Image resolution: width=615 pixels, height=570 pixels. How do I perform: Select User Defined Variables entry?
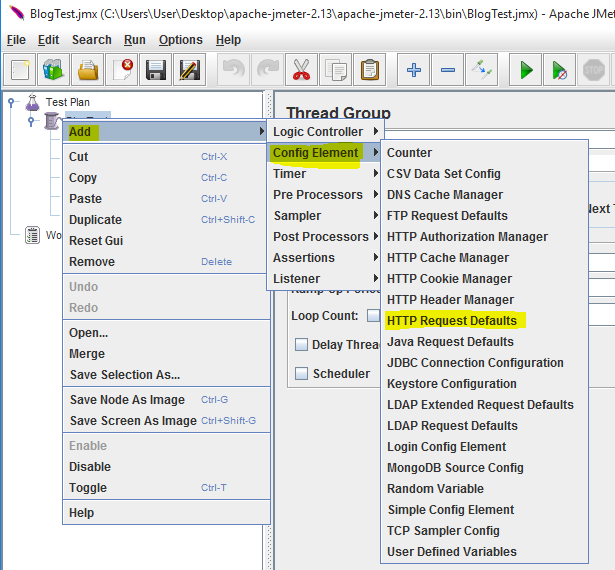(484, 552)
